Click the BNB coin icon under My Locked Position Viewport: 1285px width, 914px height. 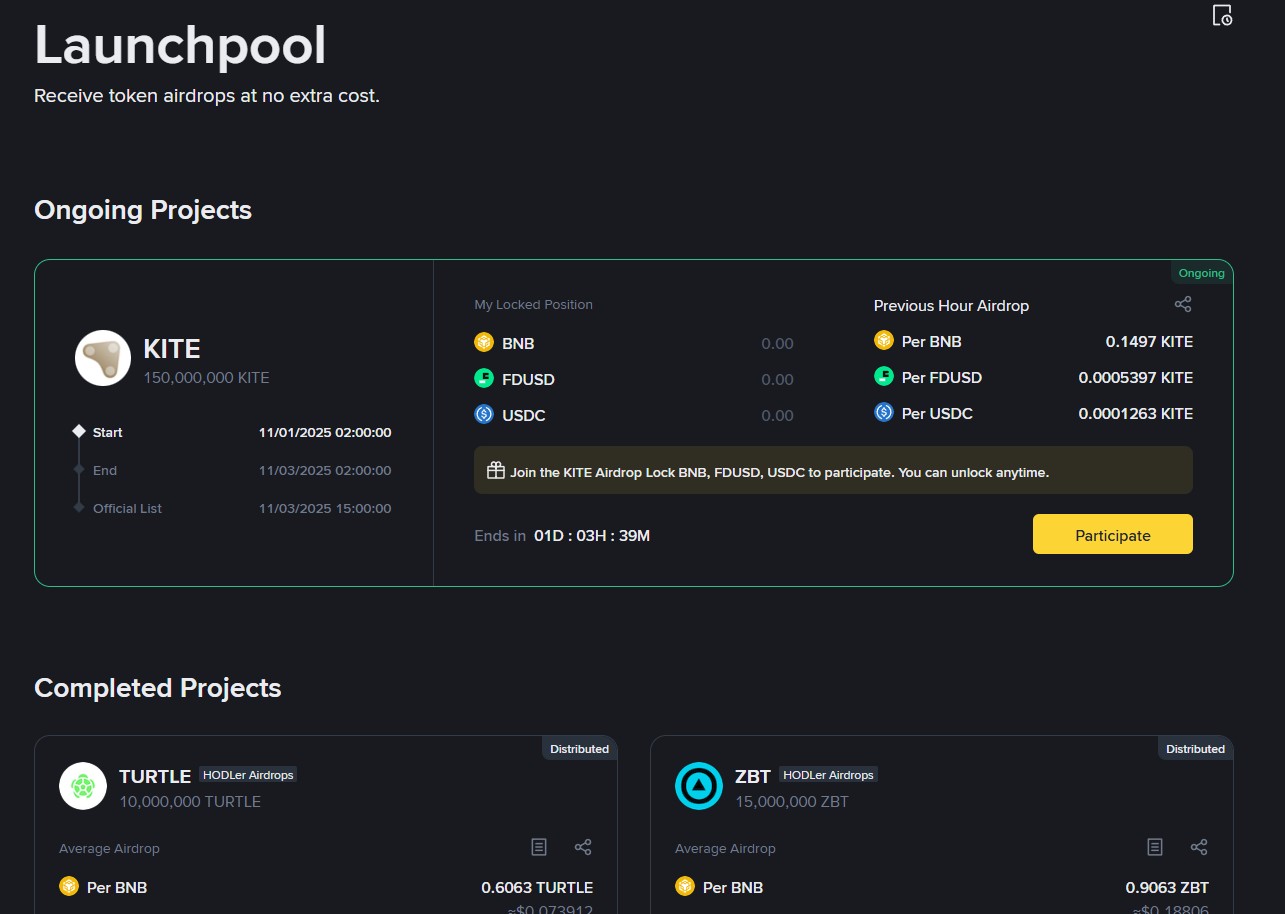484,343
